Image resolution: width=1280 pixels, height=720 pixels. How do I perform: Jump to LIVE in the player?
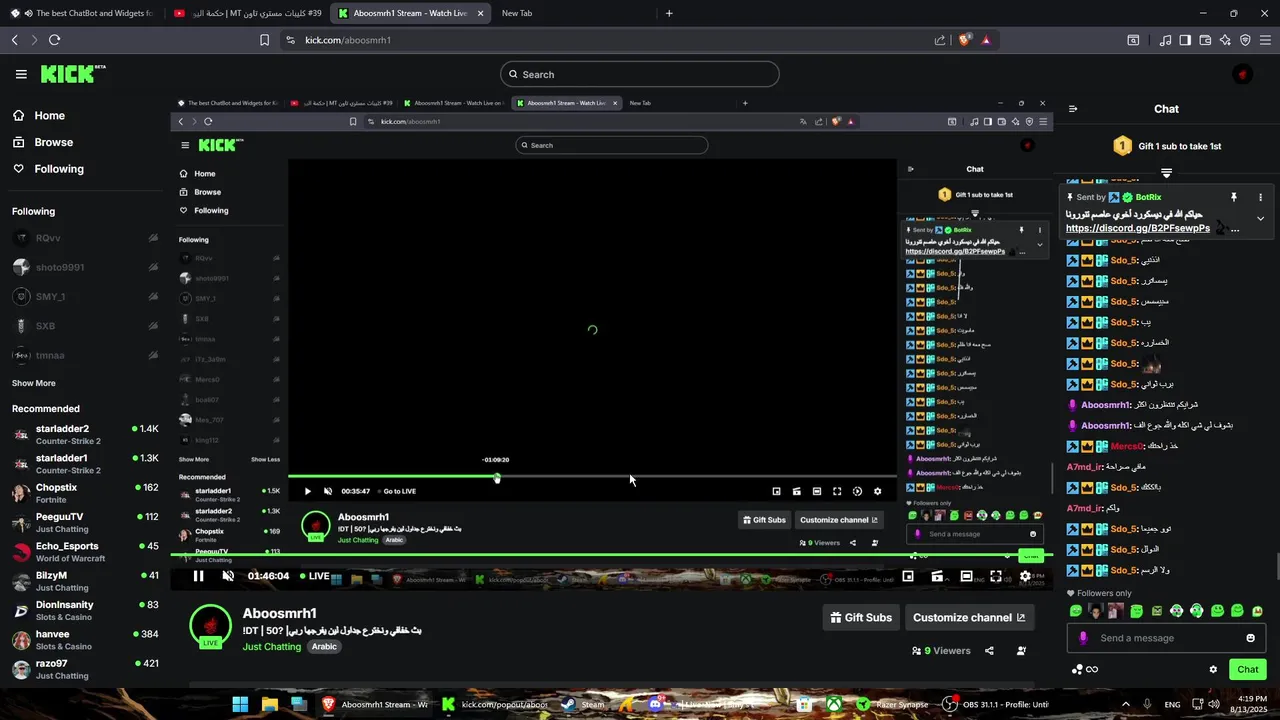point(314,576)
